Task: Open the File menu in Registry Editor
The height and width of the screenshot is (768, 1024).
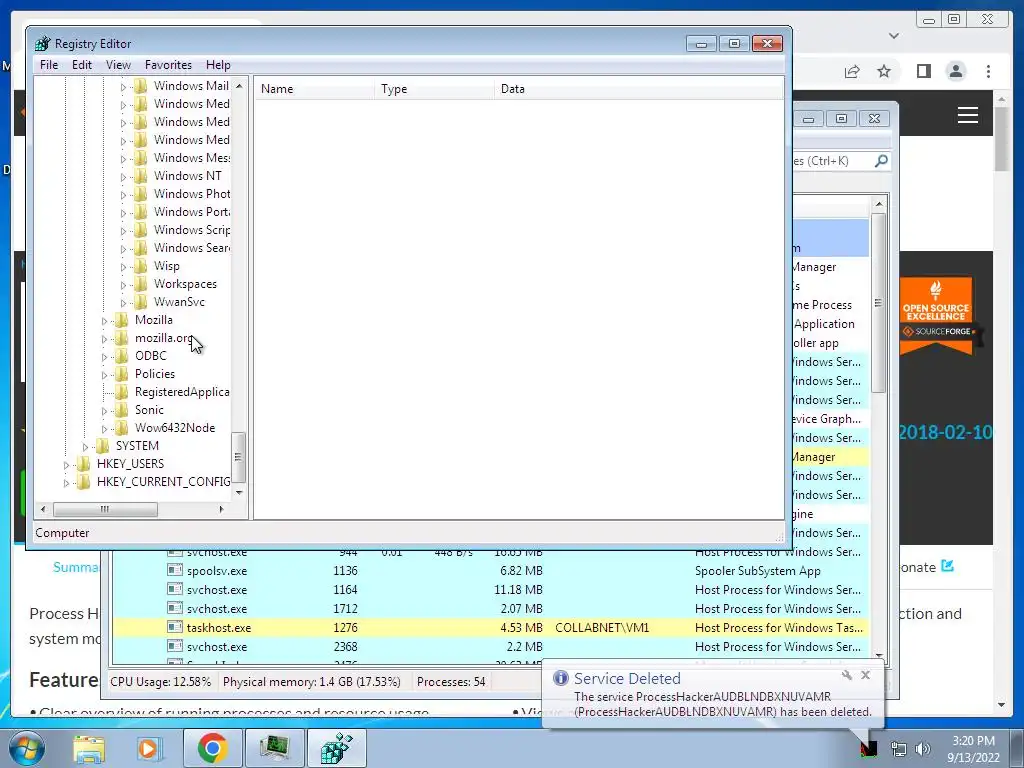Action: 49,65
